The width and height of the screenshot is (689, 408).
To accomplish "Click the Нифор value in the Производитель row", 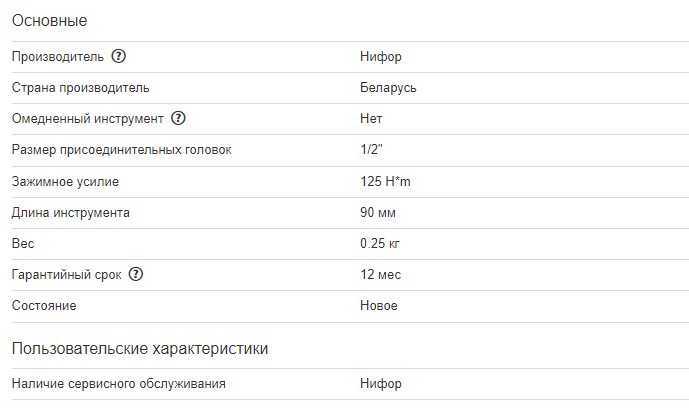I will (x=380, y=57).
